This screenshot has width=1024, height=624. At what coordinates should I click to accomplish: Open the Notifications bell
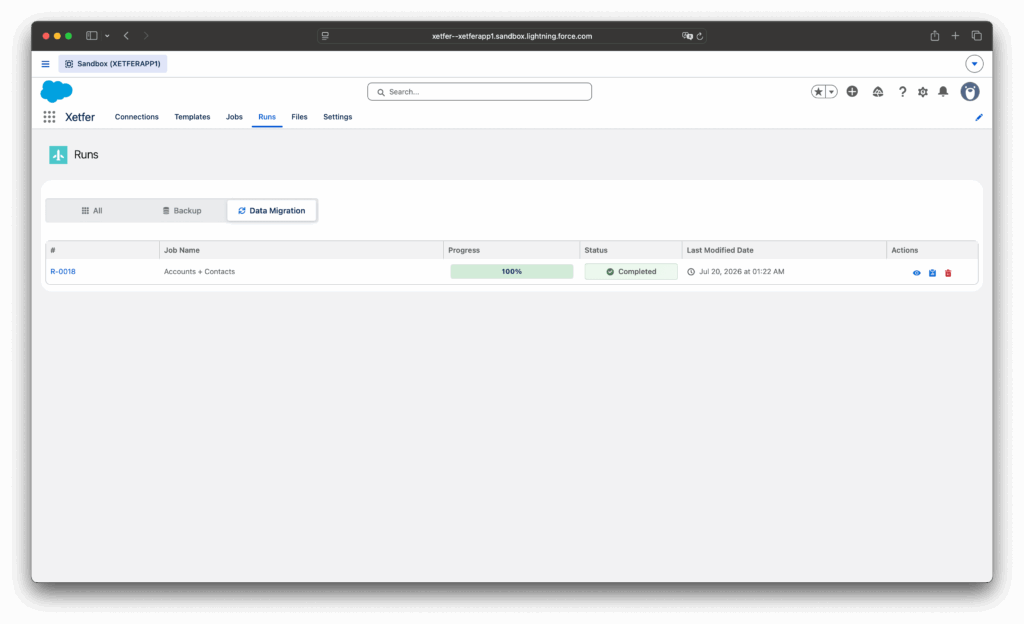(x=943, y=92)
